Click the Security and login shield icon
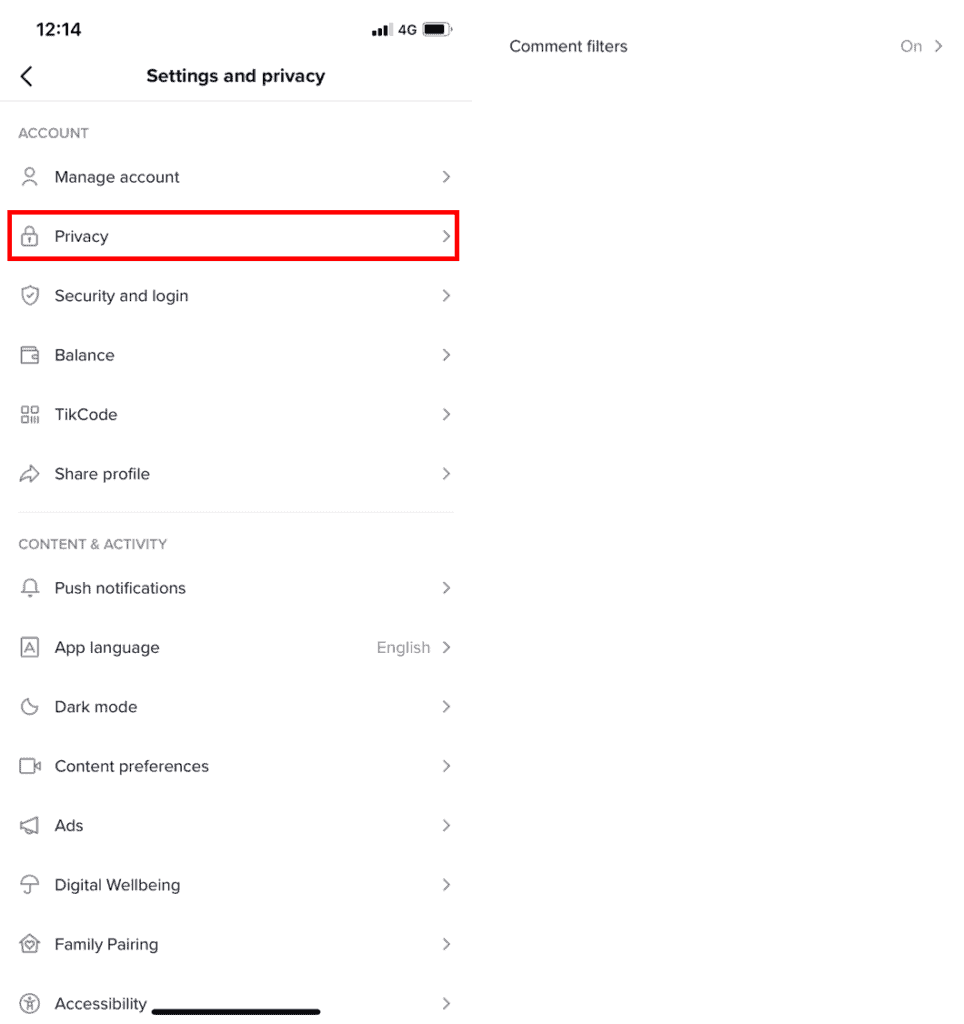This screenshot has width=964, height=1024. click(29, 295)
